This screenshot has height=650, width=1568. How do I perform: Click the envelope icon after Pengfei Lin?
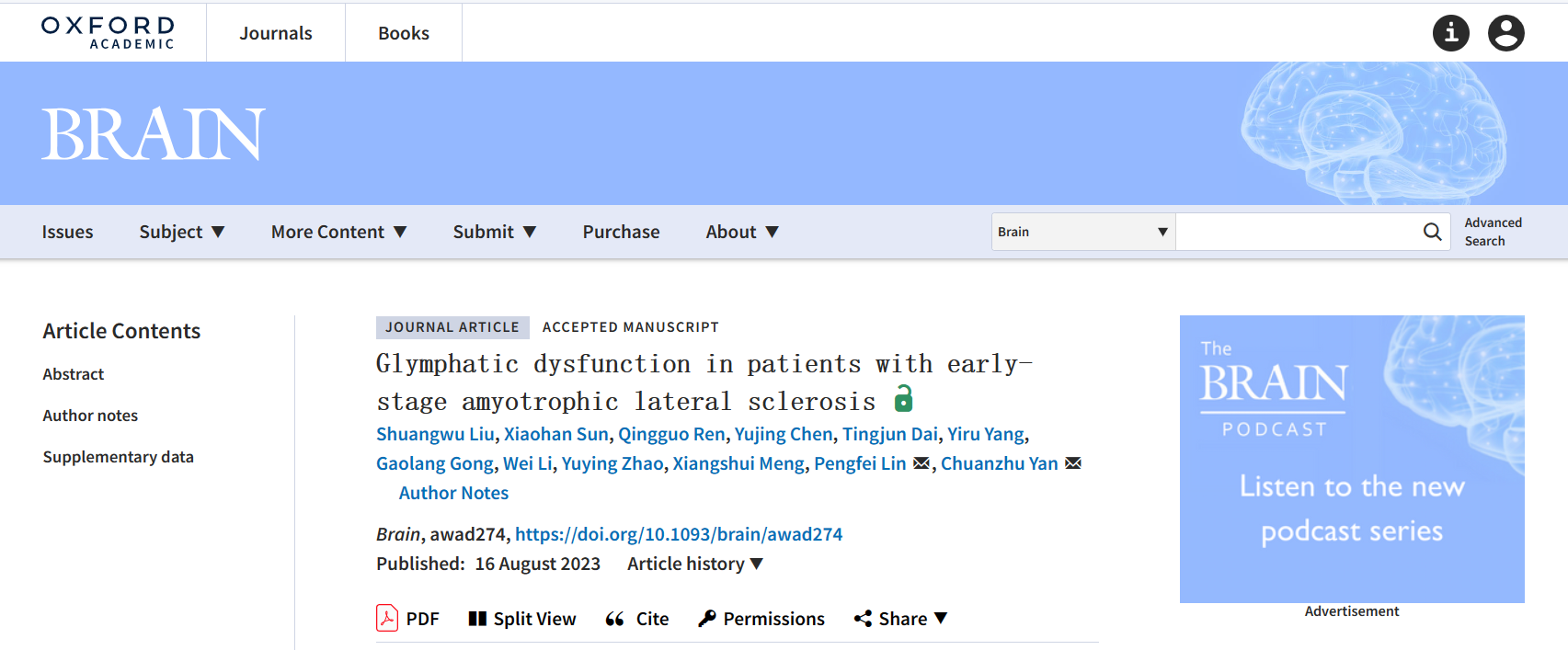[x=921, y=463]
